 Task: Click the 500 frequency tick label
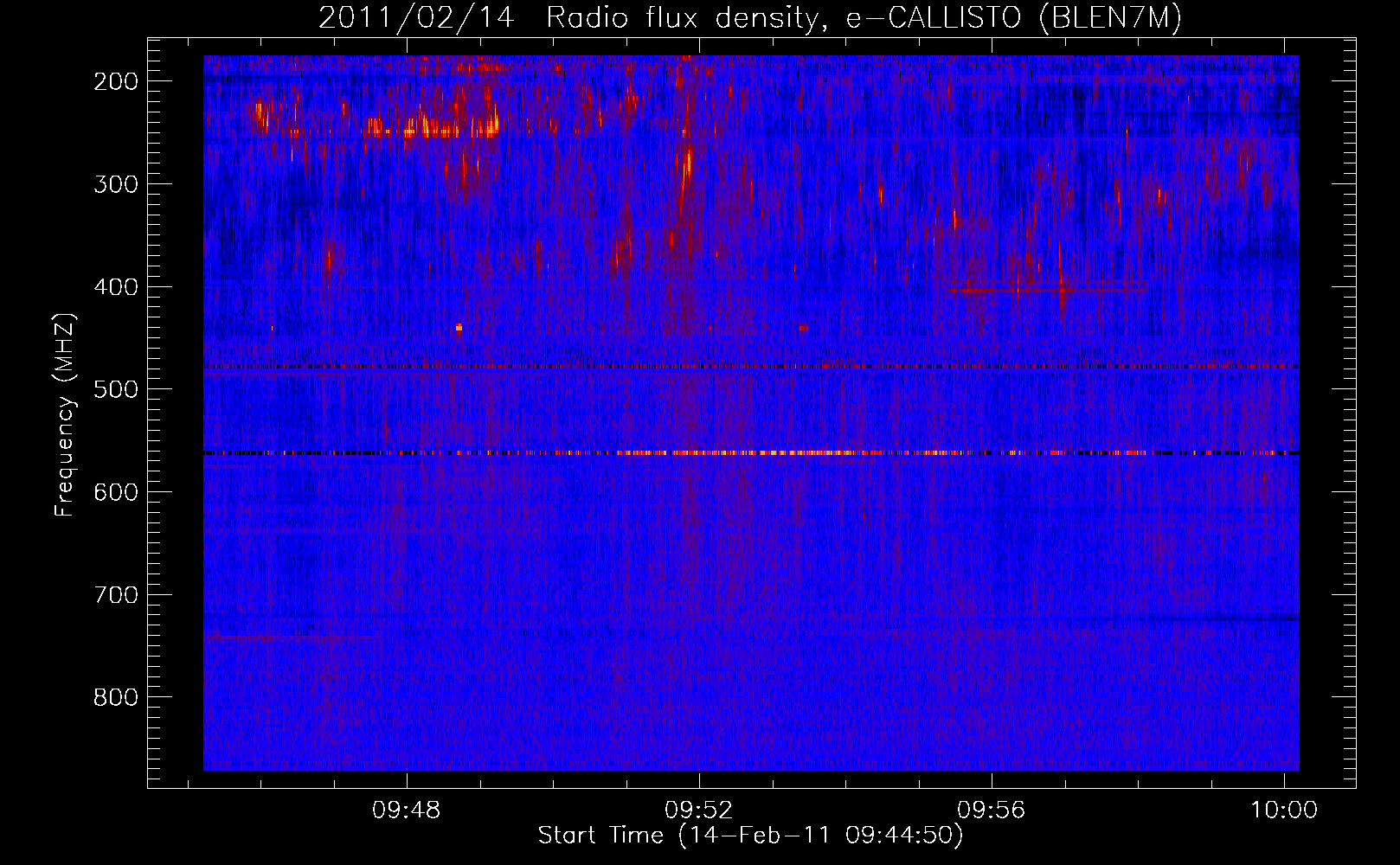click(x=116, y=389)
